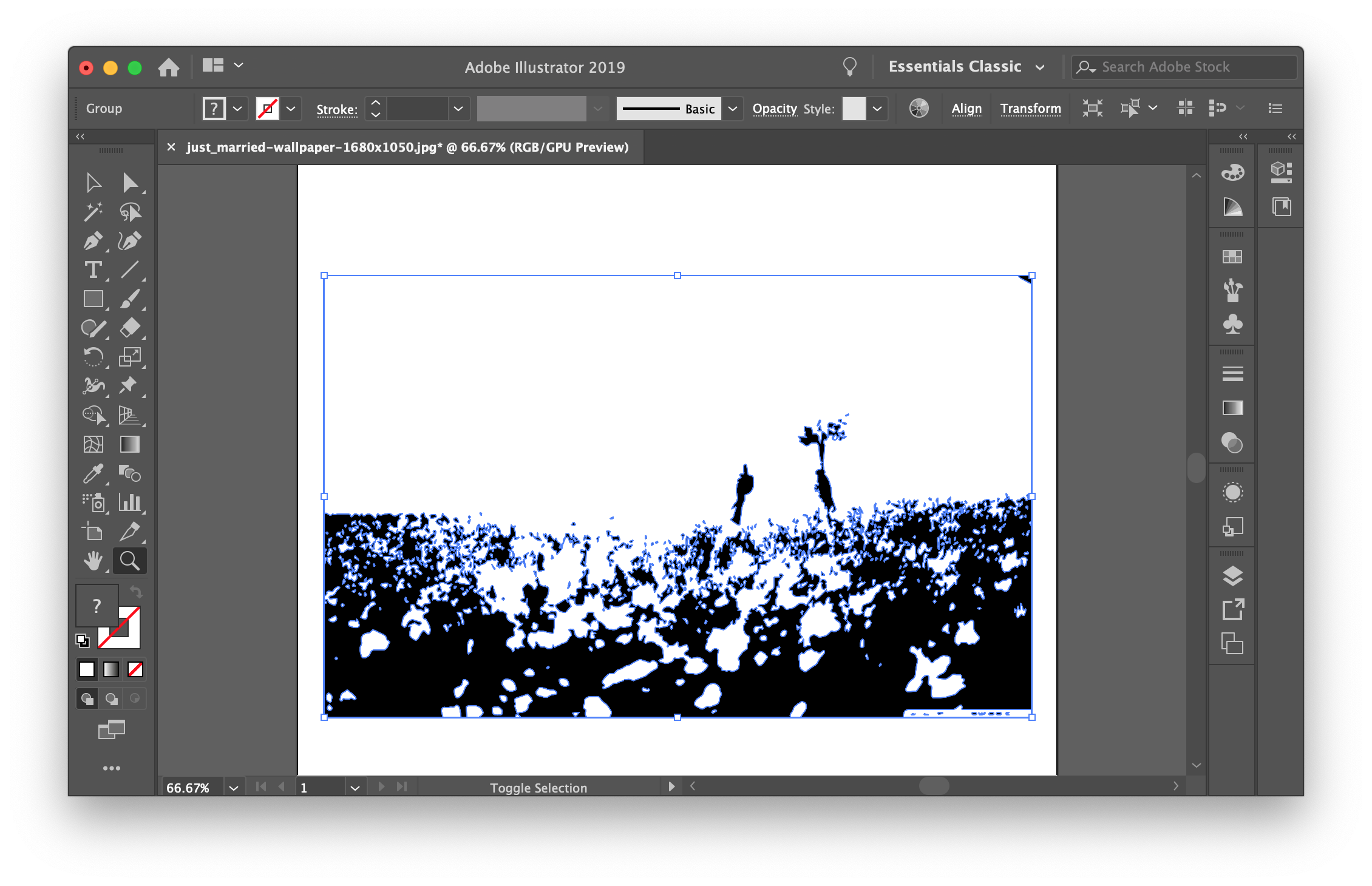This screenshot has width=1372, height=886.
Task: Select the Eraser tool
Action: 130,328
